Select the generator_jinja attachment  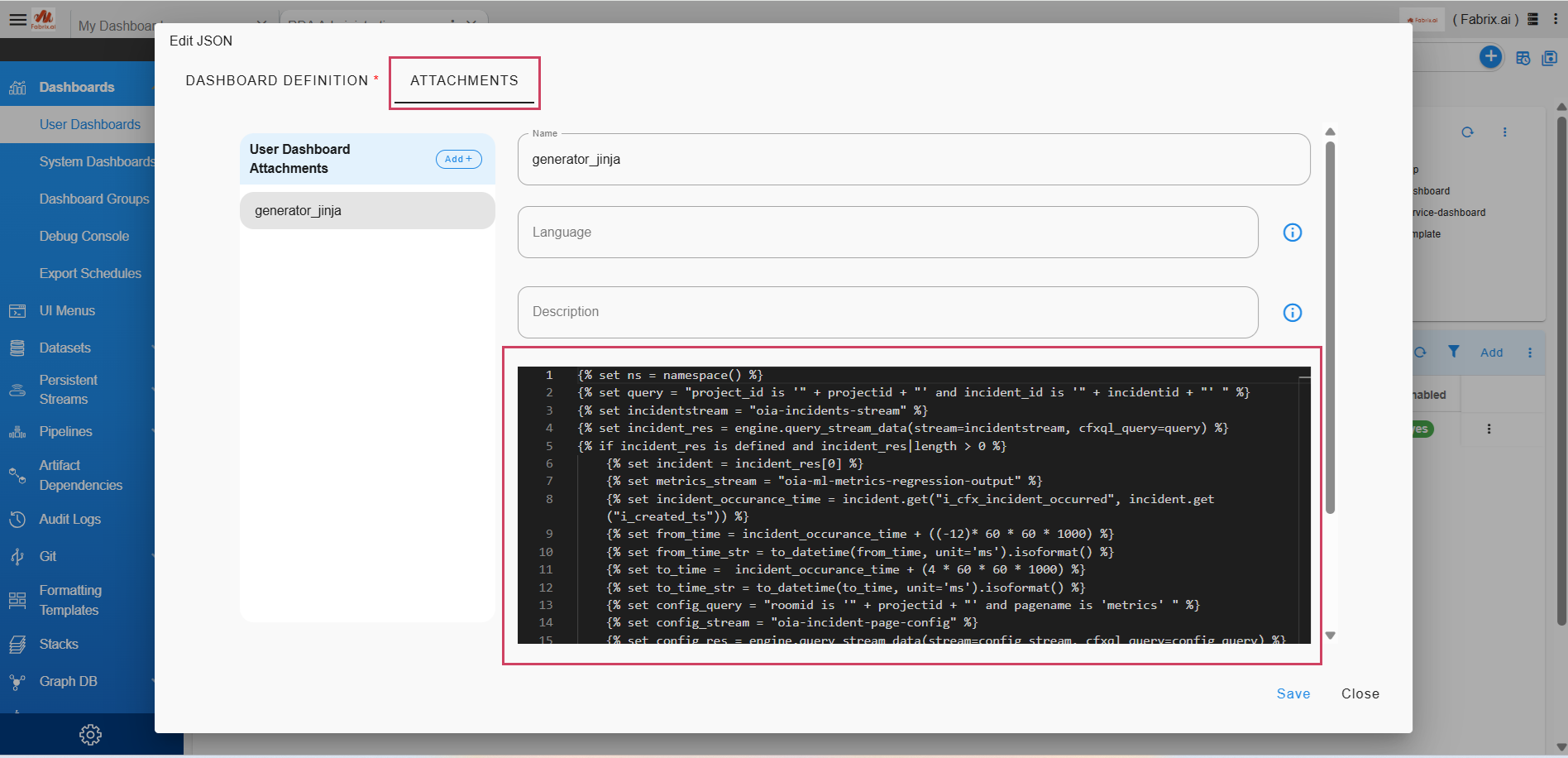367,211
